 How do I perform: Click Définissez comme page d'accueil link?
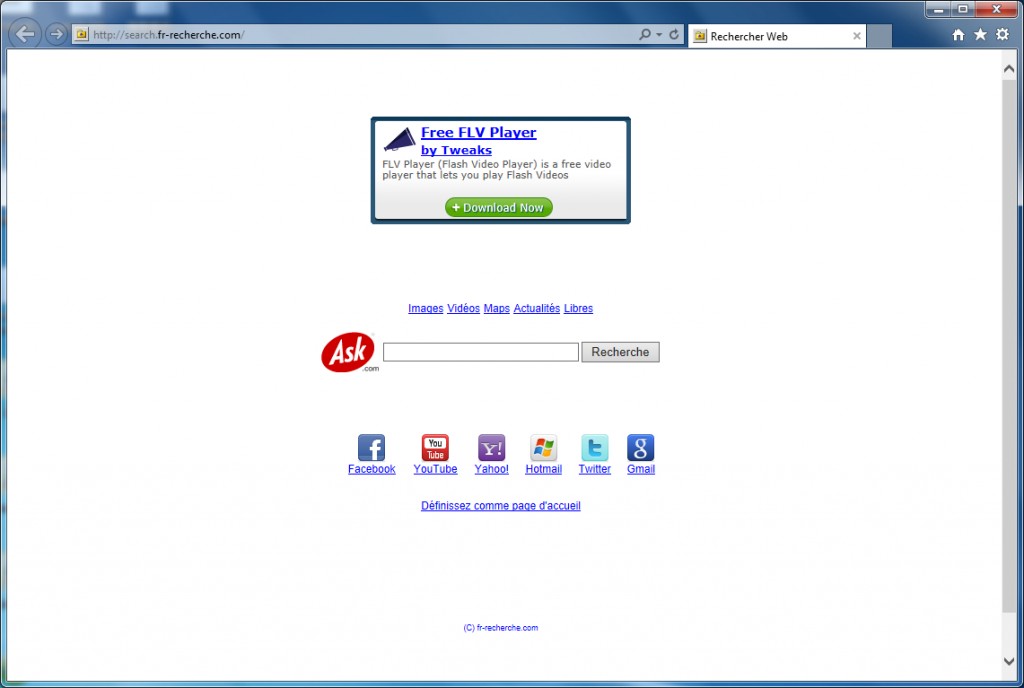click(x=501, y=506)
